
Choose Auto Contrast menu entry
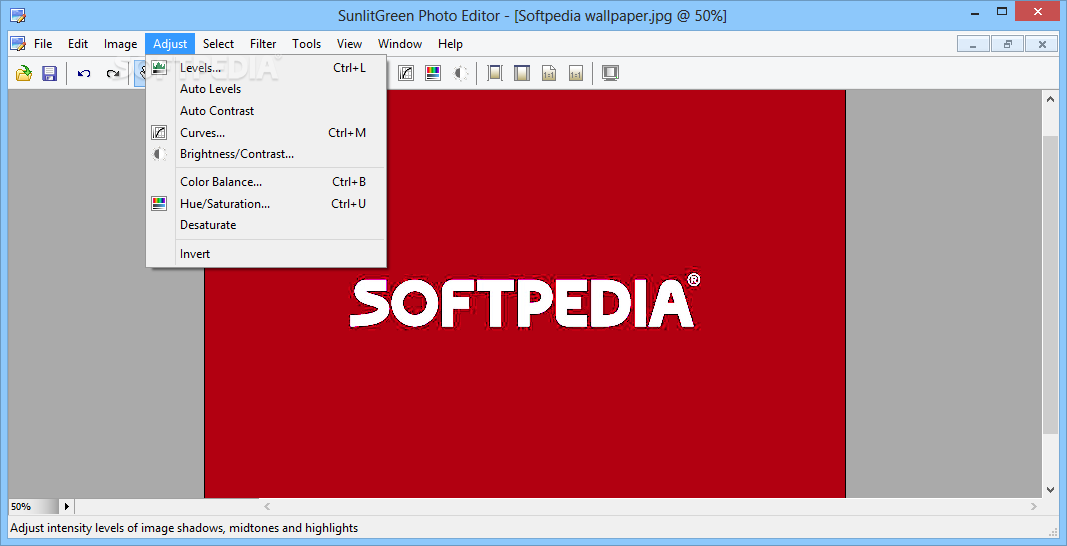click(266, 111)
